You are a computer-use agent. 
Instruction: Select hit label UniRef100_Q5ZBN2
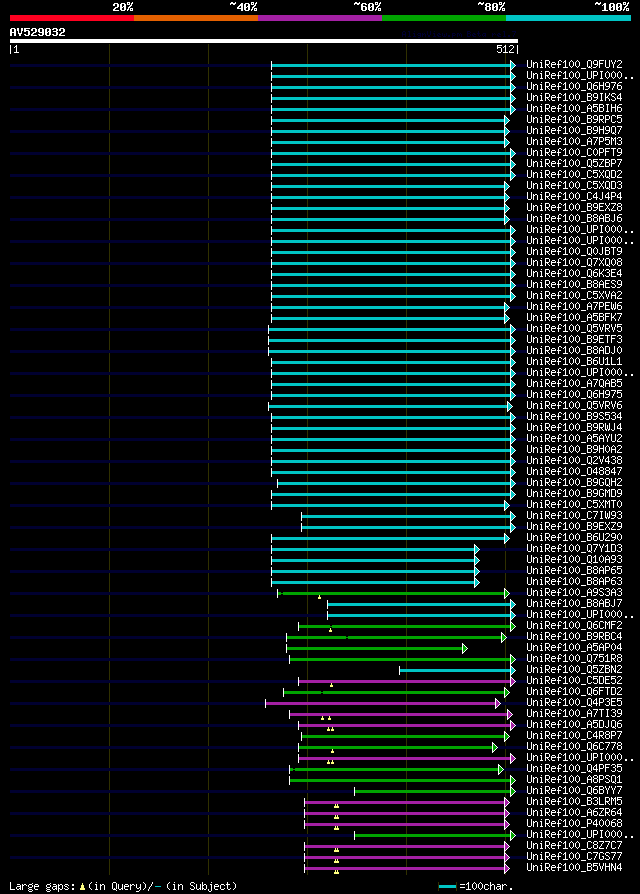tap(574, 669)
